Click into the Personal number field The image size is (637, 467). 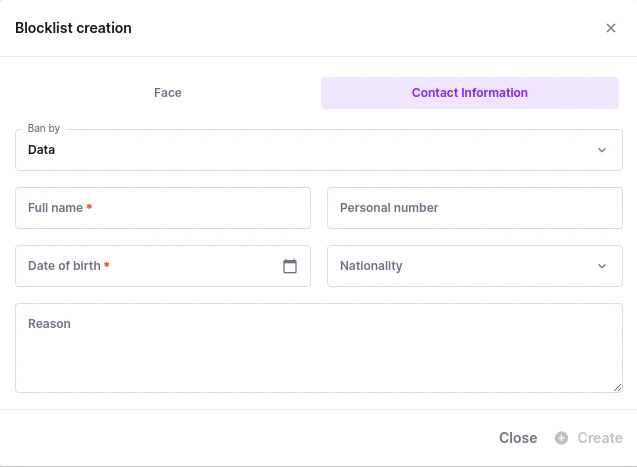(474, 208)
